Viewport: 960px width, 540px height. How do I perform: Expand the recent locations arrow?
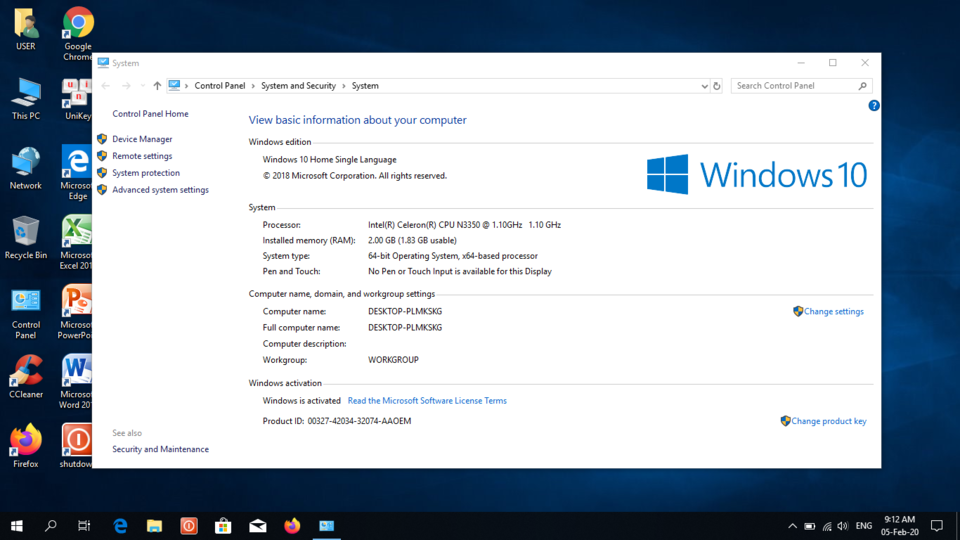[x=143, y=86]
